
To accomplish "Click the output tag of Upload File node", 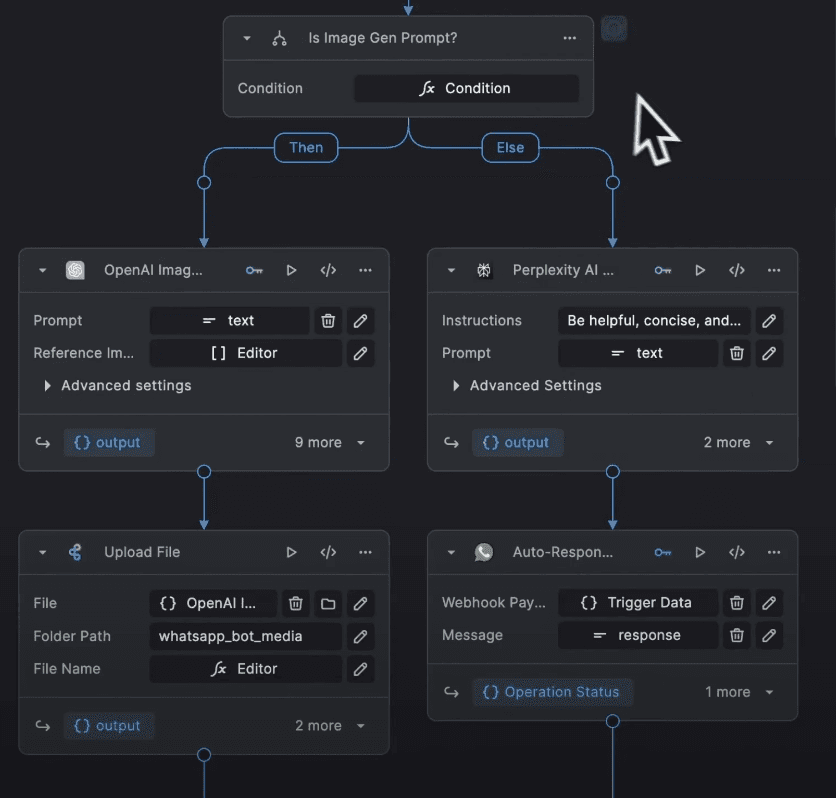I will (x=109, y=726).
